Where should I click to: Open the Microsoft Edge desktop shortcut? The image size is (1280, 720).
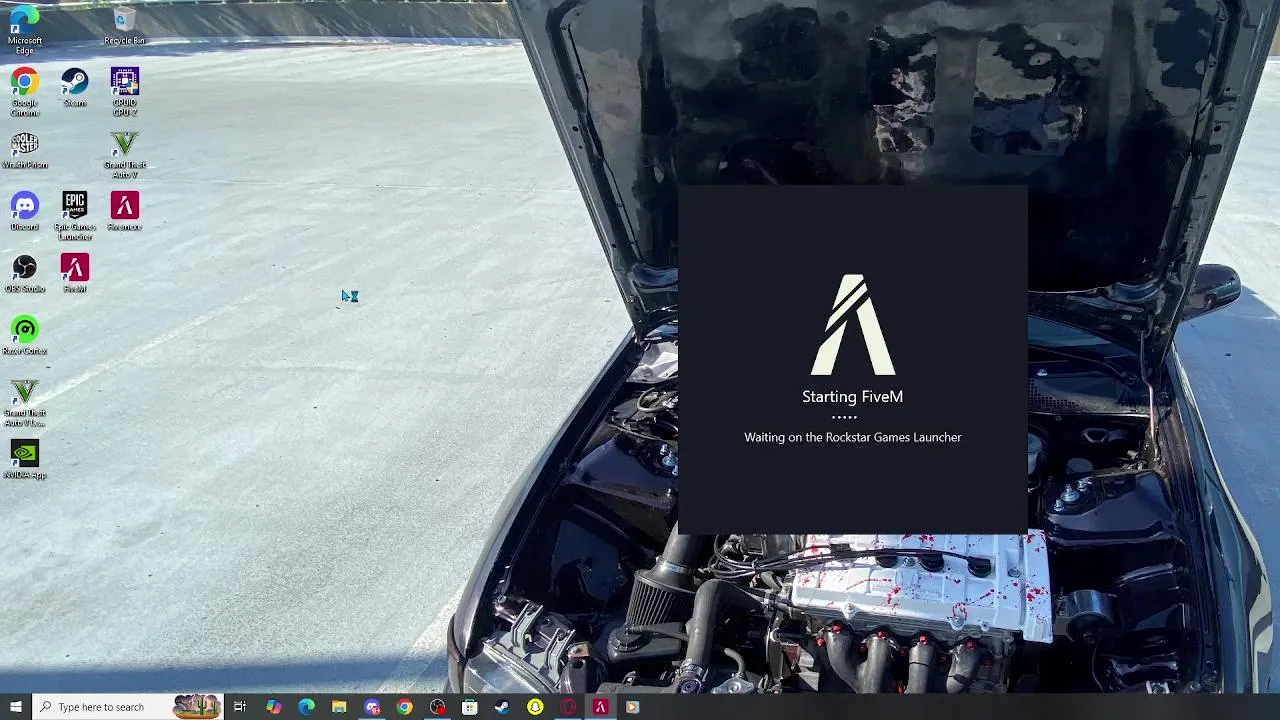[24, 28]
